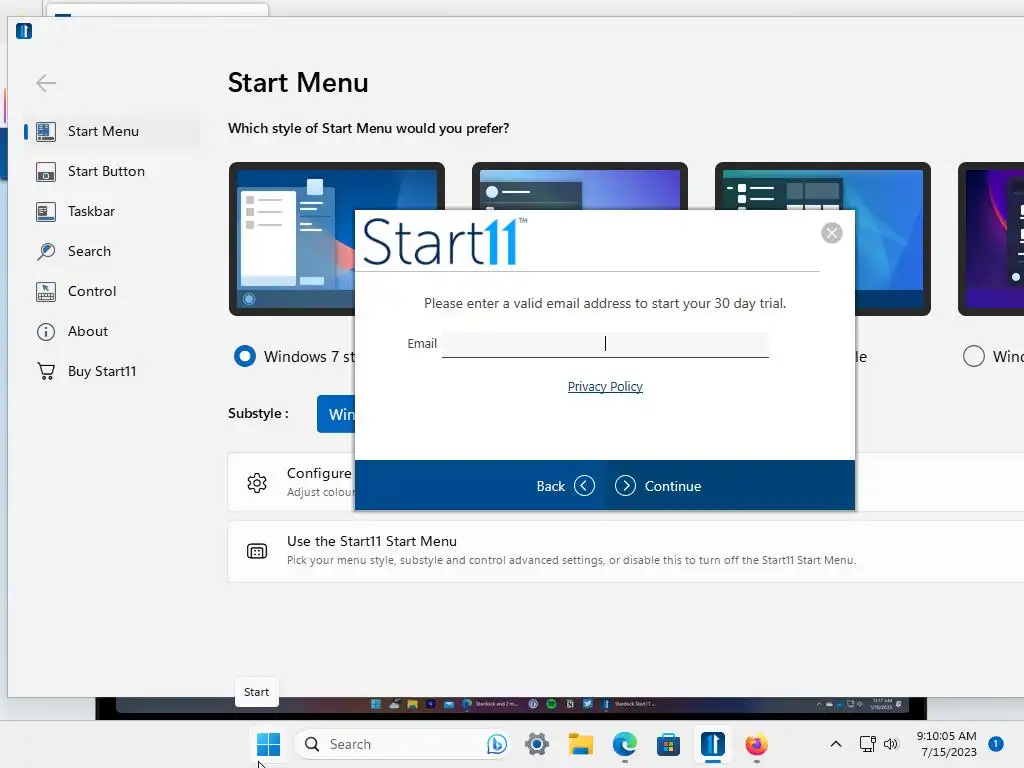Click the Search magnifier sidebar icon

click(46, 251)
